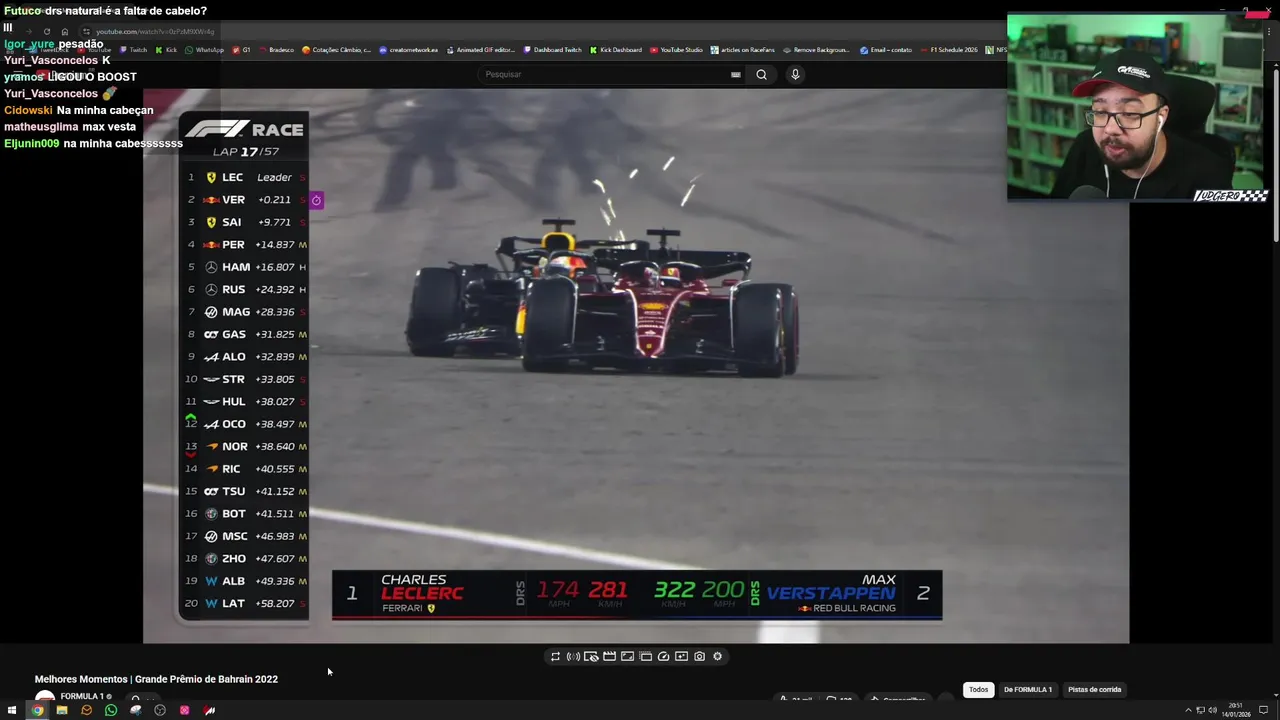Click the LAT +58.207 timing row
Image resolution: width=1280 pixels, height=720 pixels.
pyautogui.click(x=245, y=604)
